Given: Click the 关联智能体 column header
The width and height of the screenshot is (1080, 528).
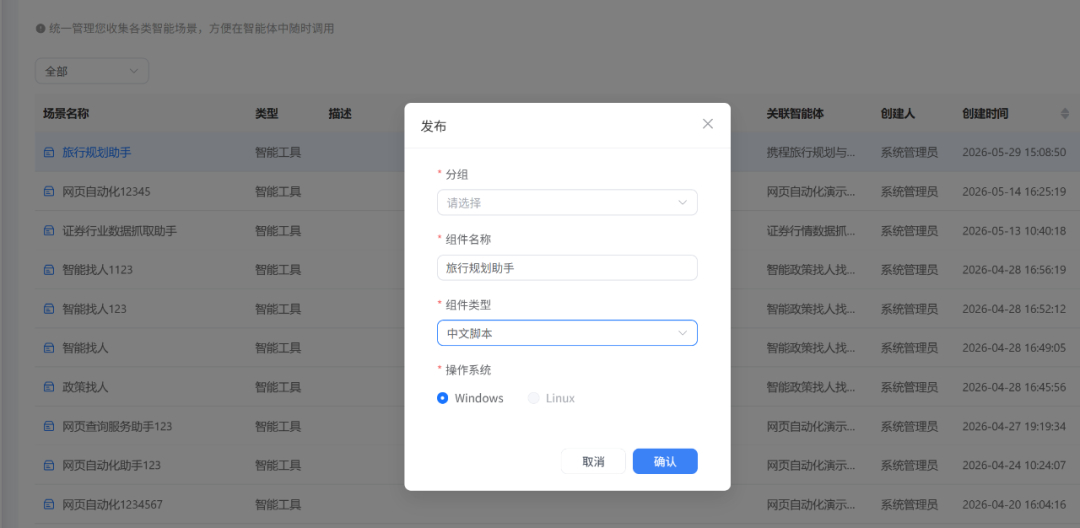Looking at the screenshot, I should coord(796,114).
